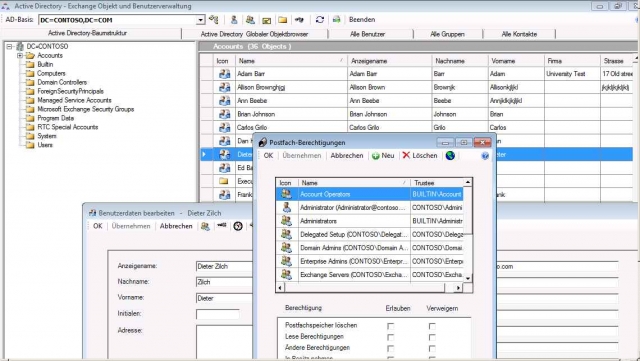Select the Users folder in tree
640x361 pixels.
click(x=45, y=145)
